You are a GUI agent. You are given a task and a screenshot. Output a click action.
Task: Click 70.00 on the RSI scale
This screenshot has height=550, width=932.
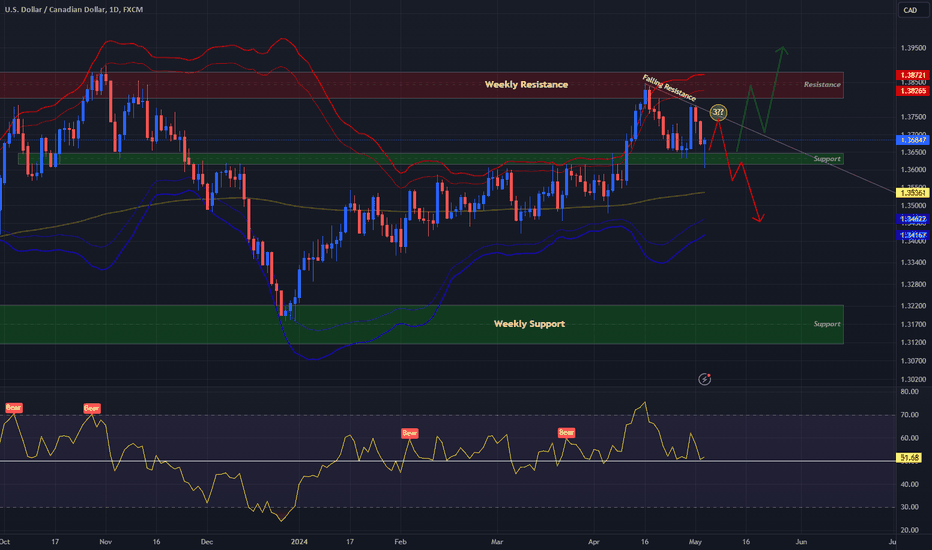pos(909,415)
